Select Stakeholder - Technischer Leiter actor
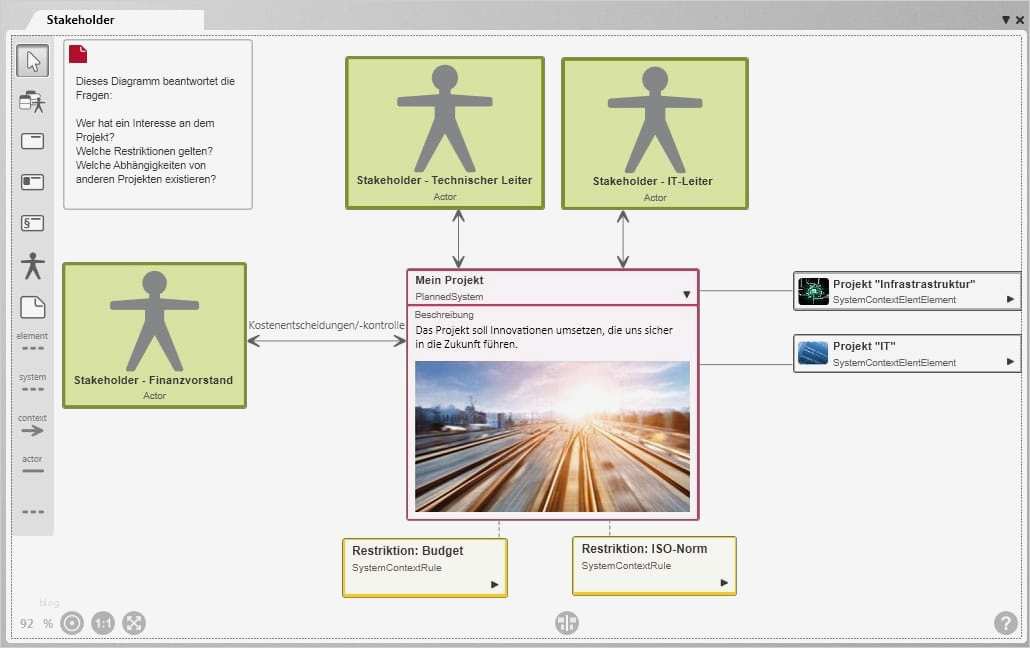 (x=445, y=133)
